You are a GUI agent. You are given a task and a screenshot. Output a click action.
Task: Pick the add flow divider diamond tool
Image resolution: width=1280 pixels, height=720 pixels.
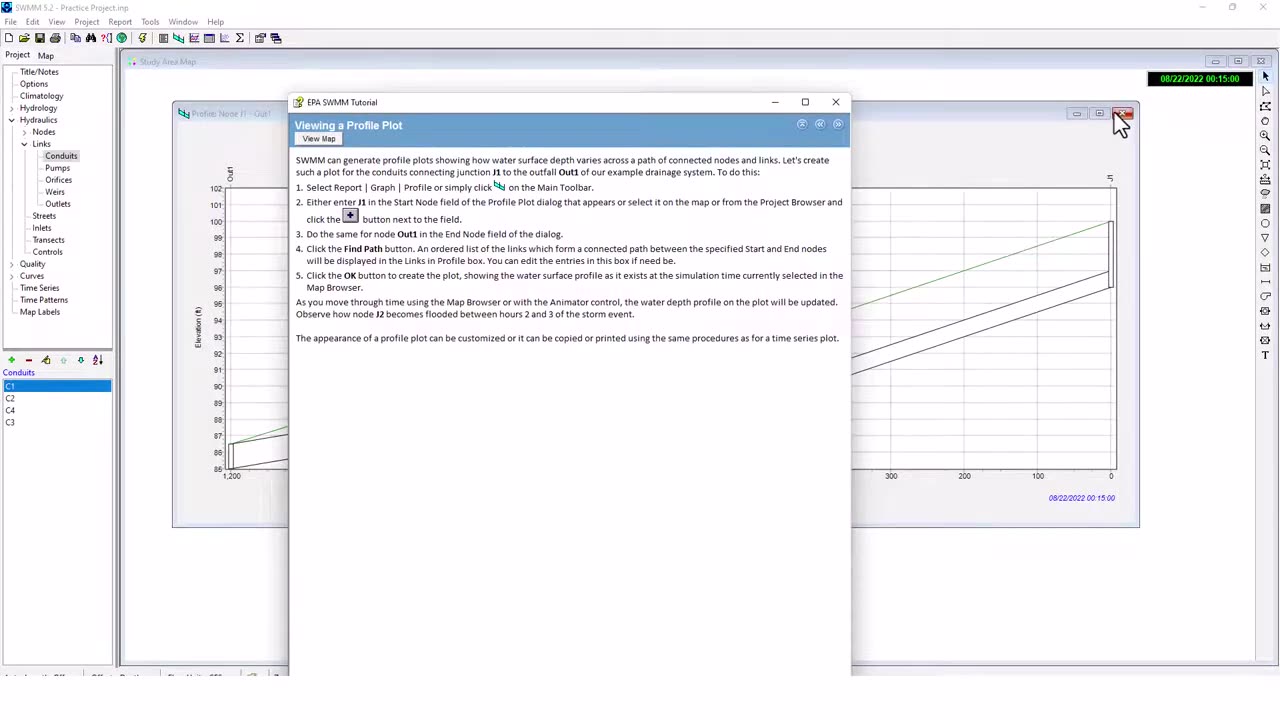pos(1265,252)
